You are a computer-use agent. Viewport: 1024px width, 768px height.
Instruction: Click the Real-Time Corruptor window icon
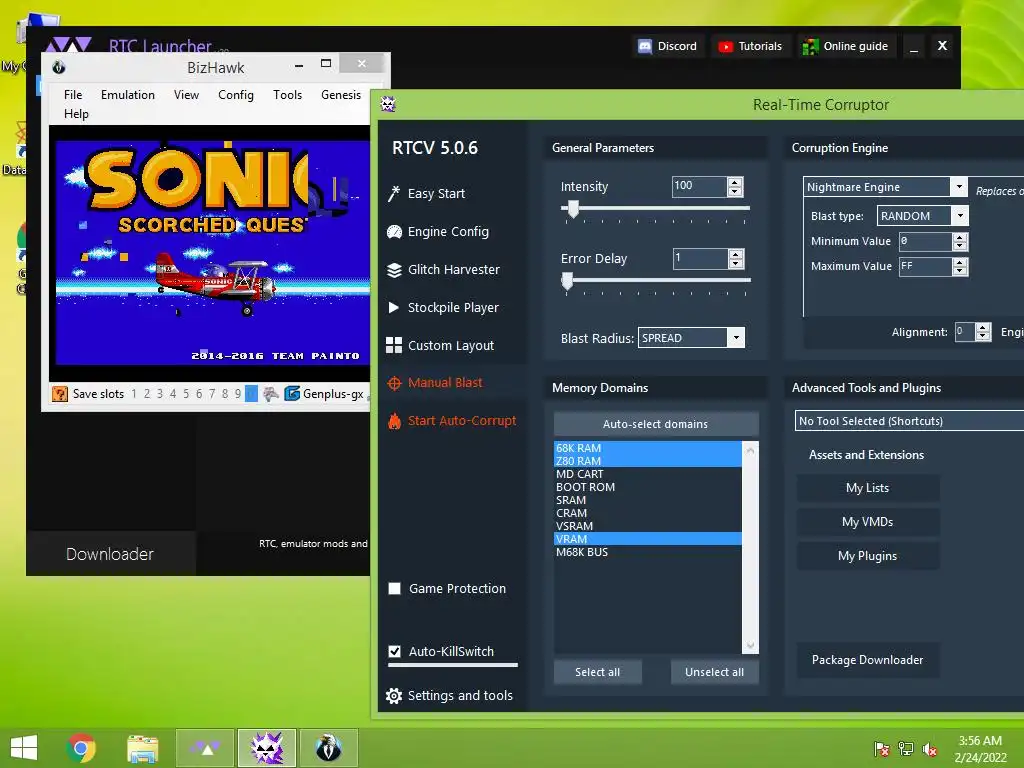(x=388, y=104)
